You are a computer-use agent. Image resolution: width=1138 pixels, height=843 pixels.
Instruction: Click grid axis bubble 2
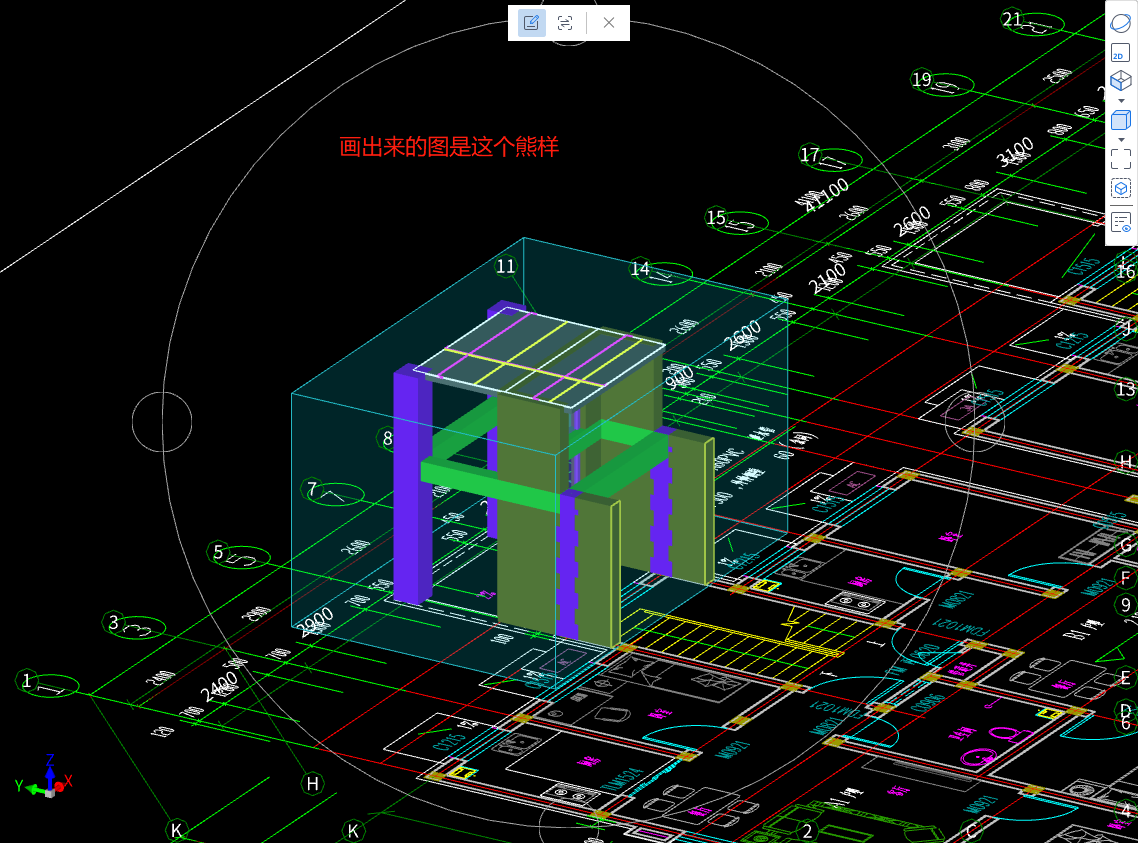point(807,831)
